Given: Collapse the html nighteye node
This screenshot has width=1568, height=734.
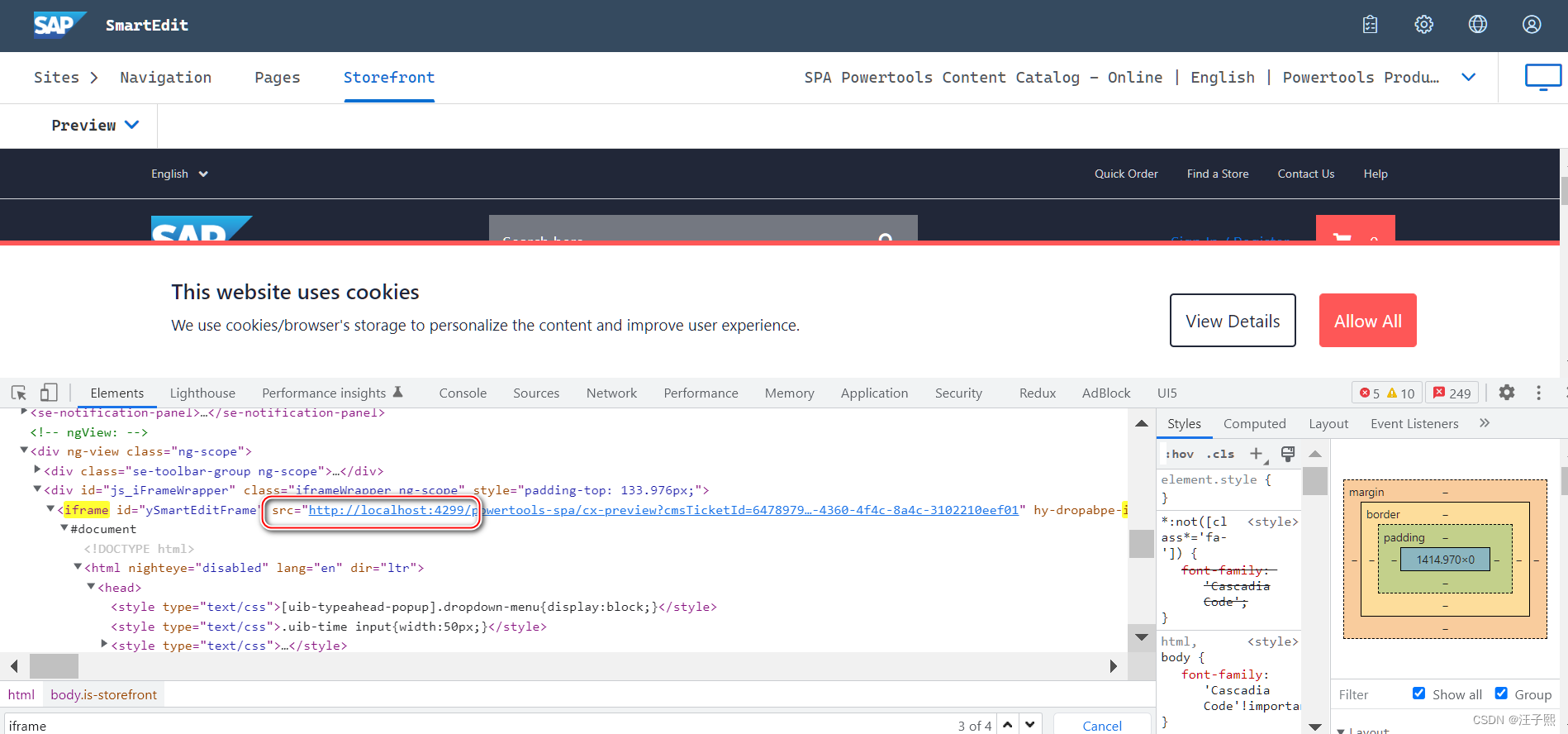Looking at the screenshot, I should (x=78, y=567).
